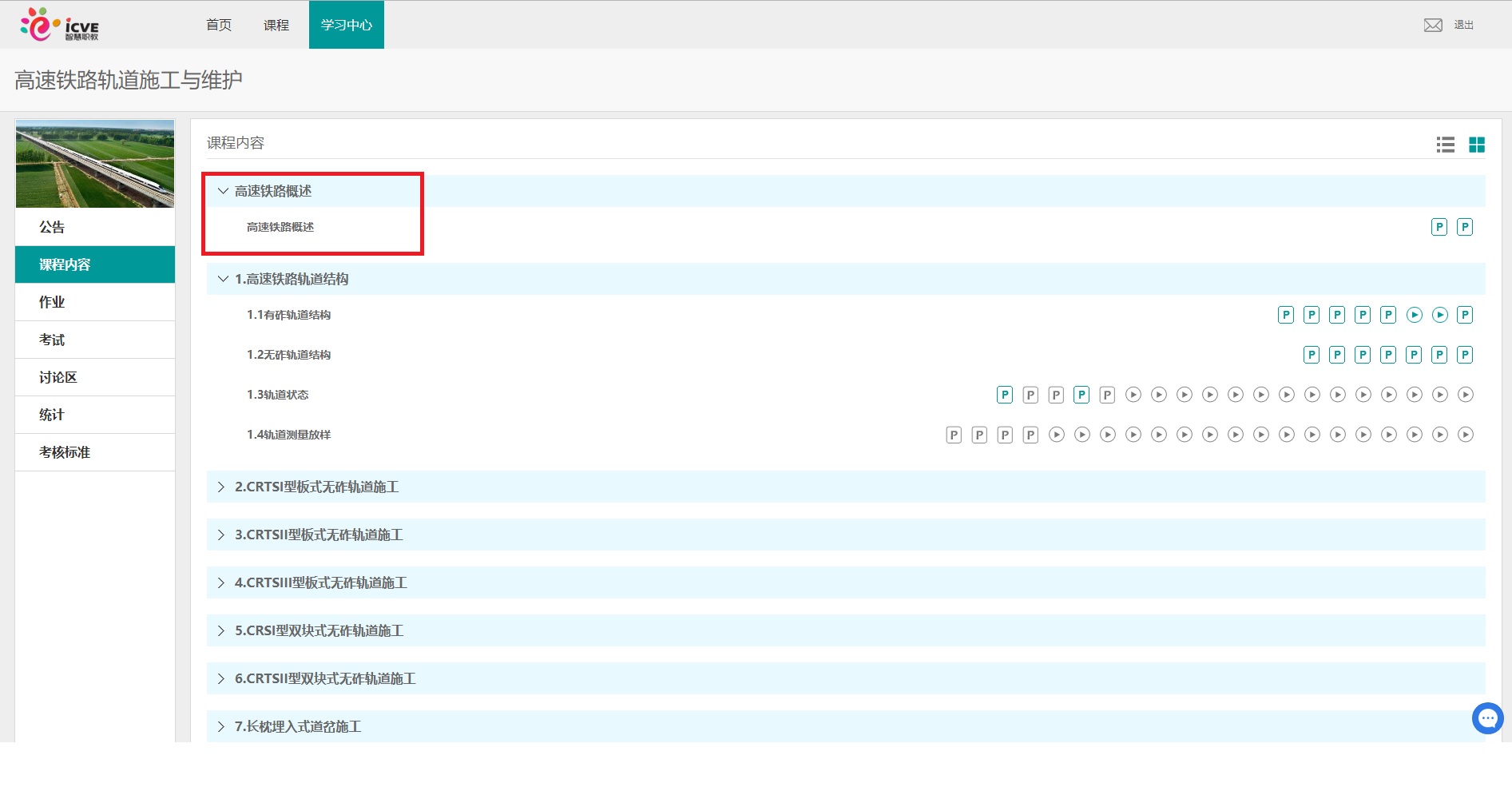Click the 高速铁路轨道施工与维护 course title
Screen dimensions: 1512x799
coord(129,80)
